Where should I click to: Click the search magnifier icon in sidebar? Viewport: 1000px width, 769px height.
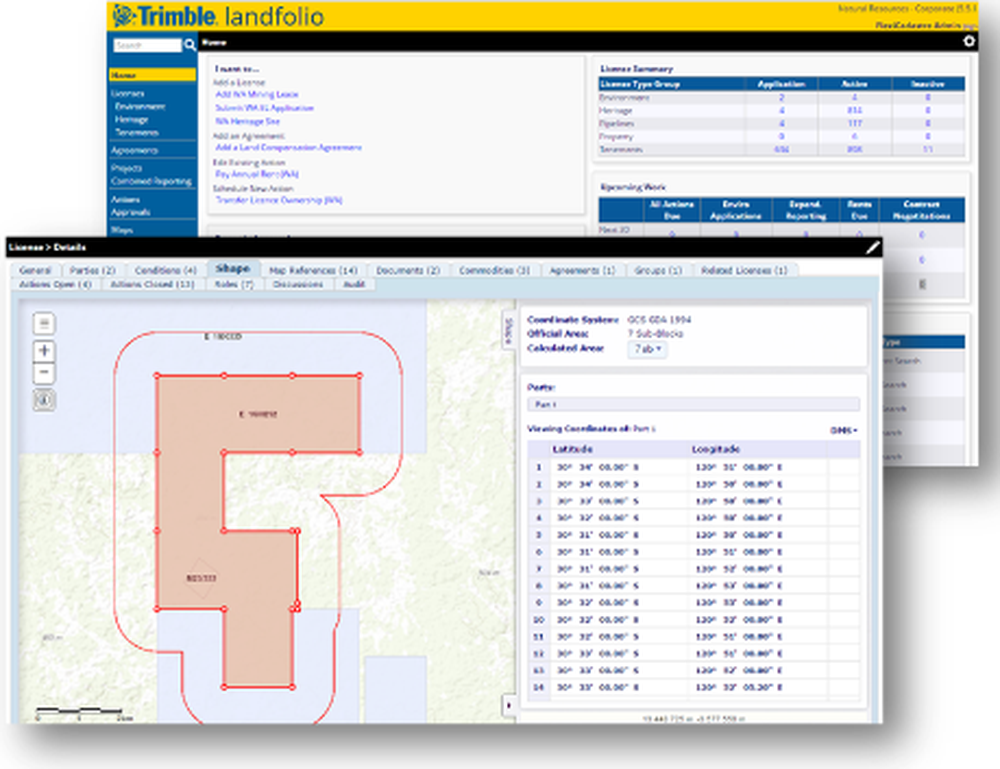pyautogui.click(x=189, y=45)
